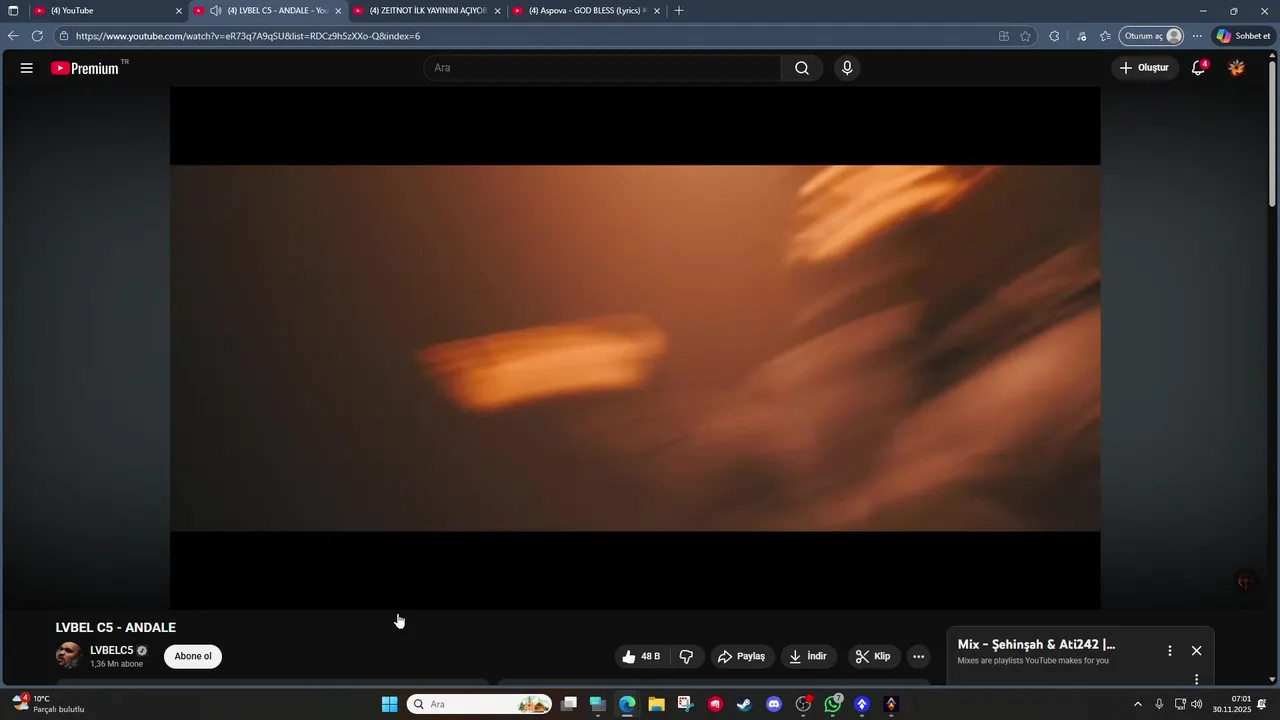Close the Aspova - GOD BLESS tab

point(657,11)
